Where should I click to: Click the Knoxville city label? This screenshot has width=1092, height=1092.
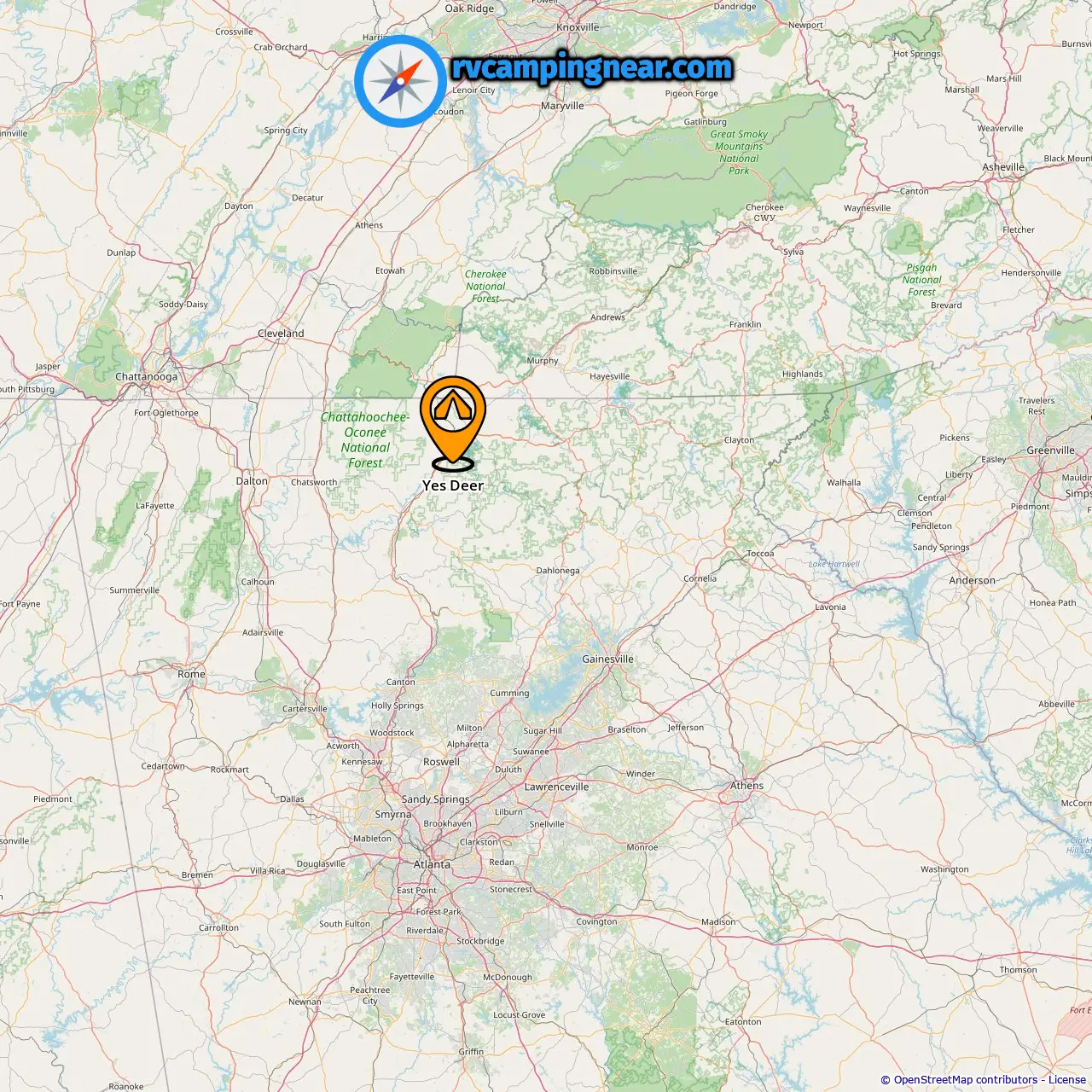coord(578,27)
